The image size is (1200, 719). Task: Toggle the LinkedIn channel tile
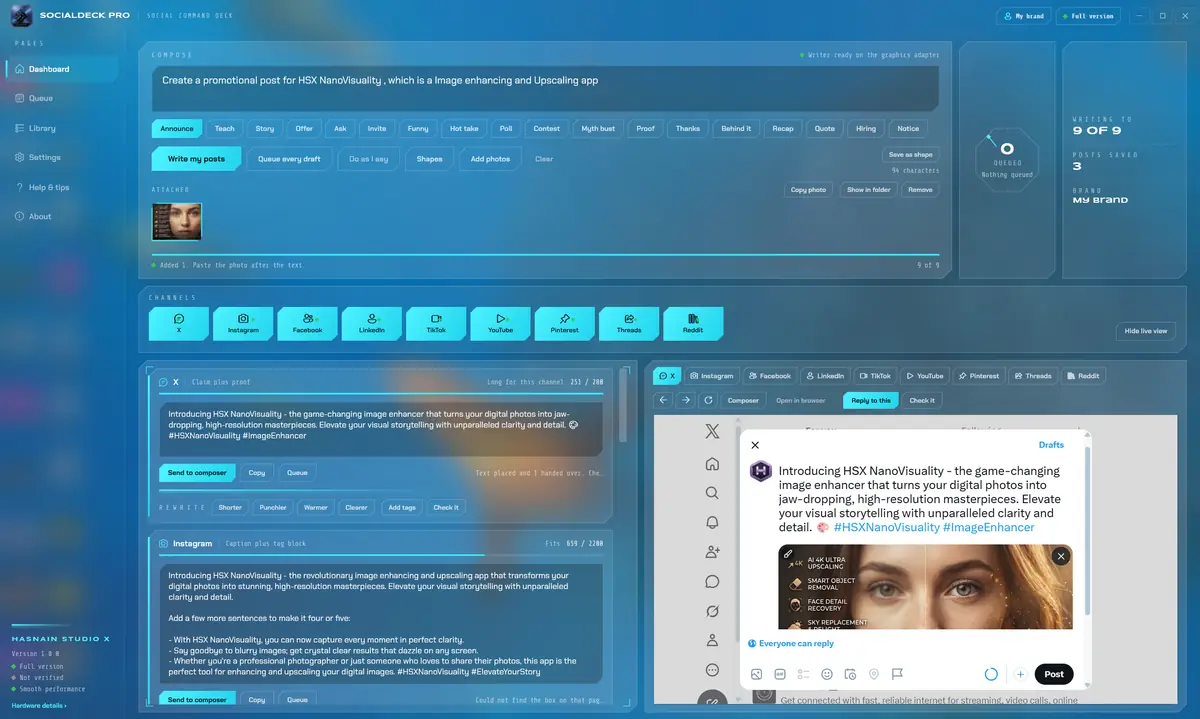pos(372,324)
